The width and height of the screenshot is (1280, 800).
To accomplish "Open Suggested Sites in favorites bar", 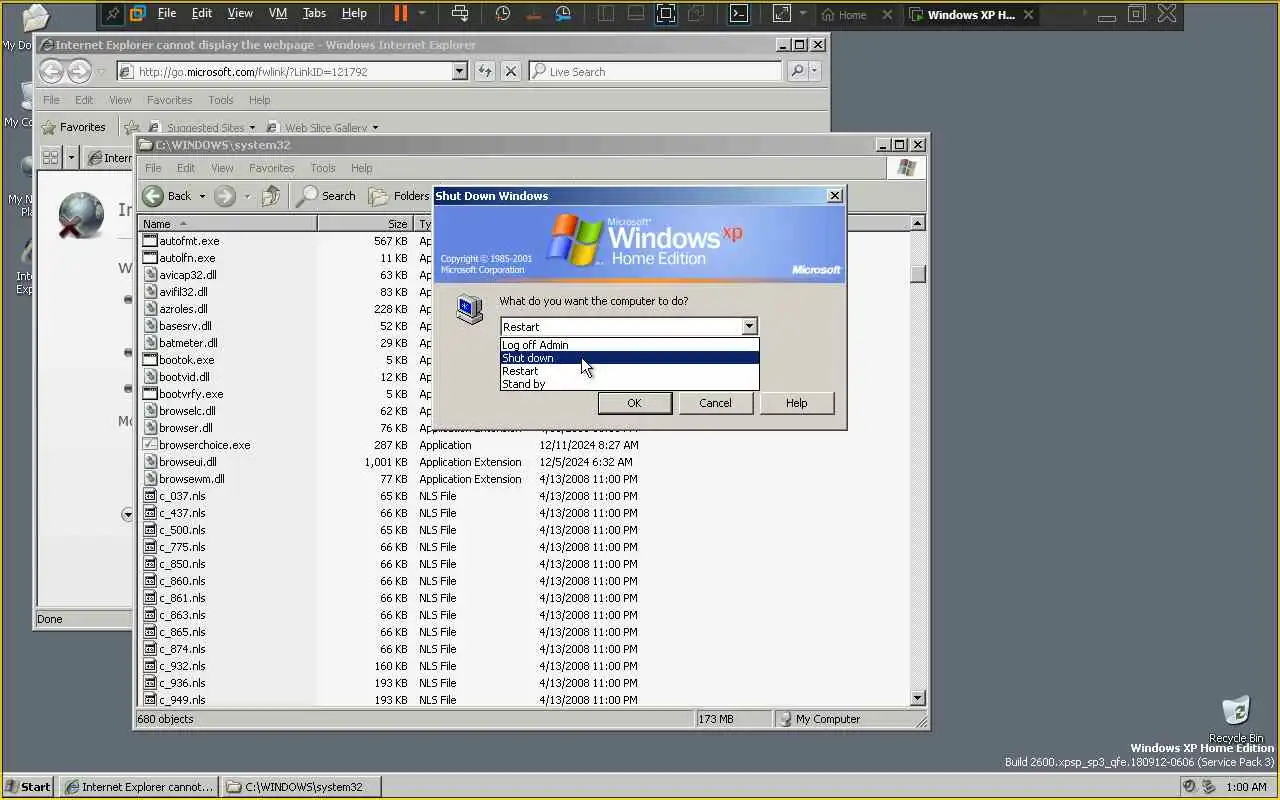I will (x=202, y=128).
